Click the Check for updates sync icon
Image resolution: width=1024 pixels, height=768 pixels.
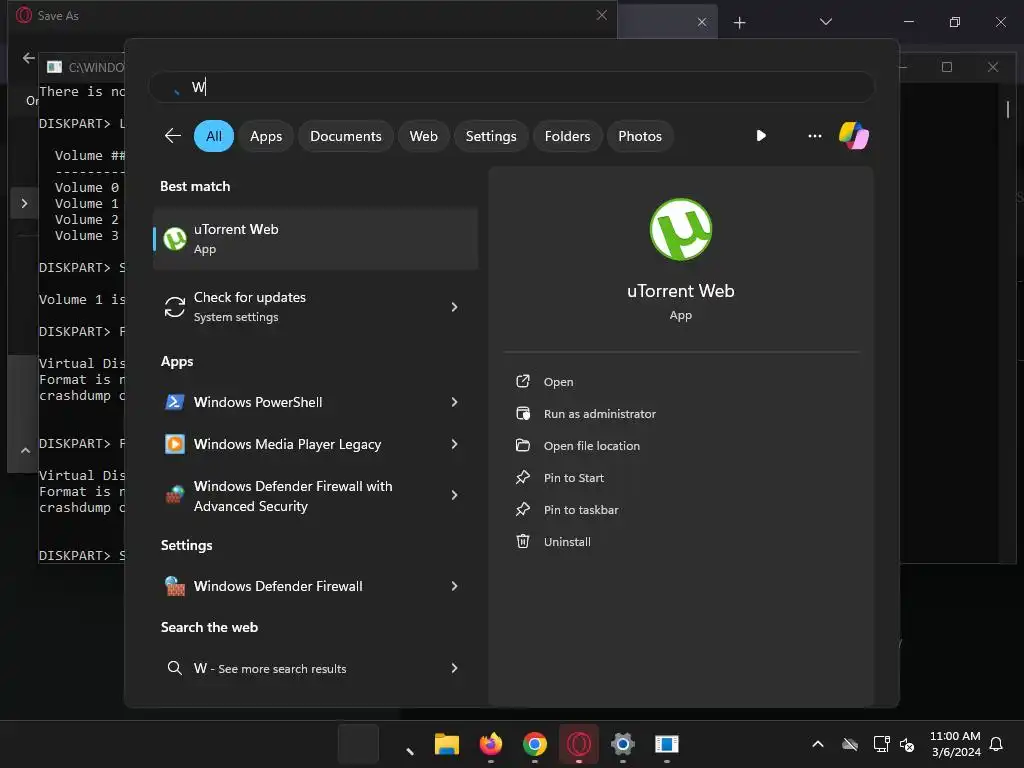174,307
